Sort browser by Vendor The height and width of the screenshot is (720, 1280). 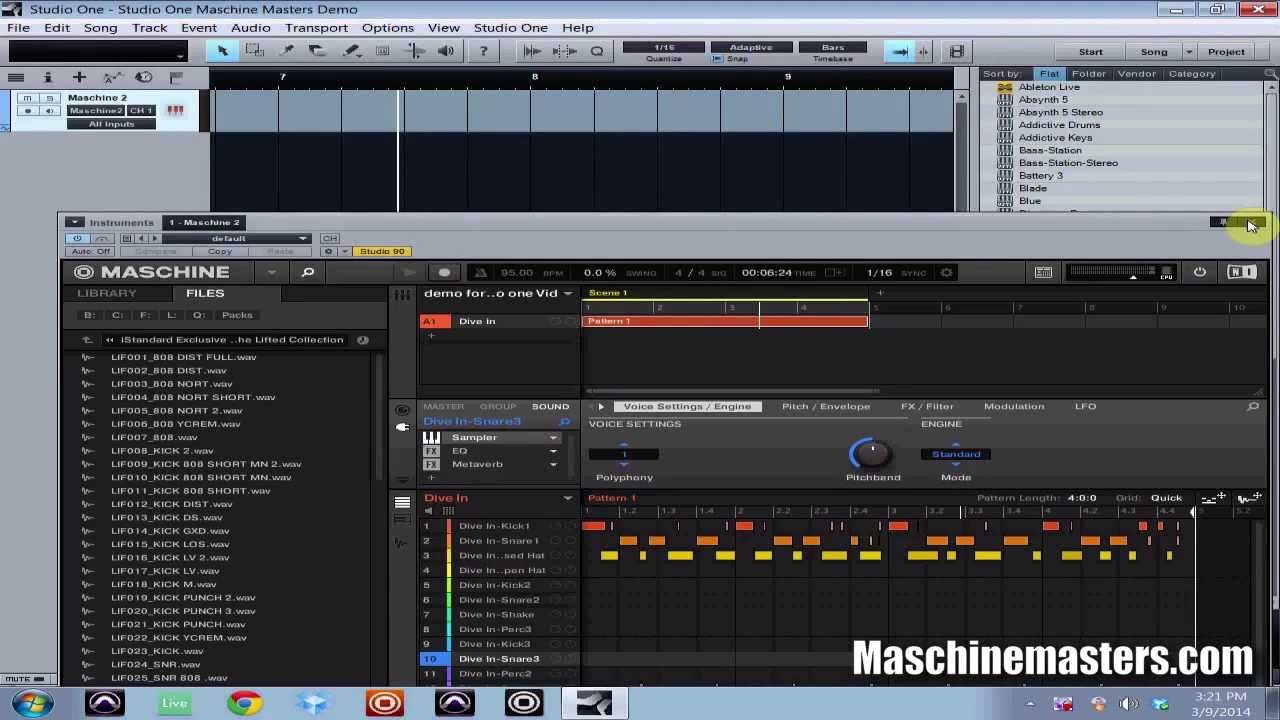point(1136,74)
